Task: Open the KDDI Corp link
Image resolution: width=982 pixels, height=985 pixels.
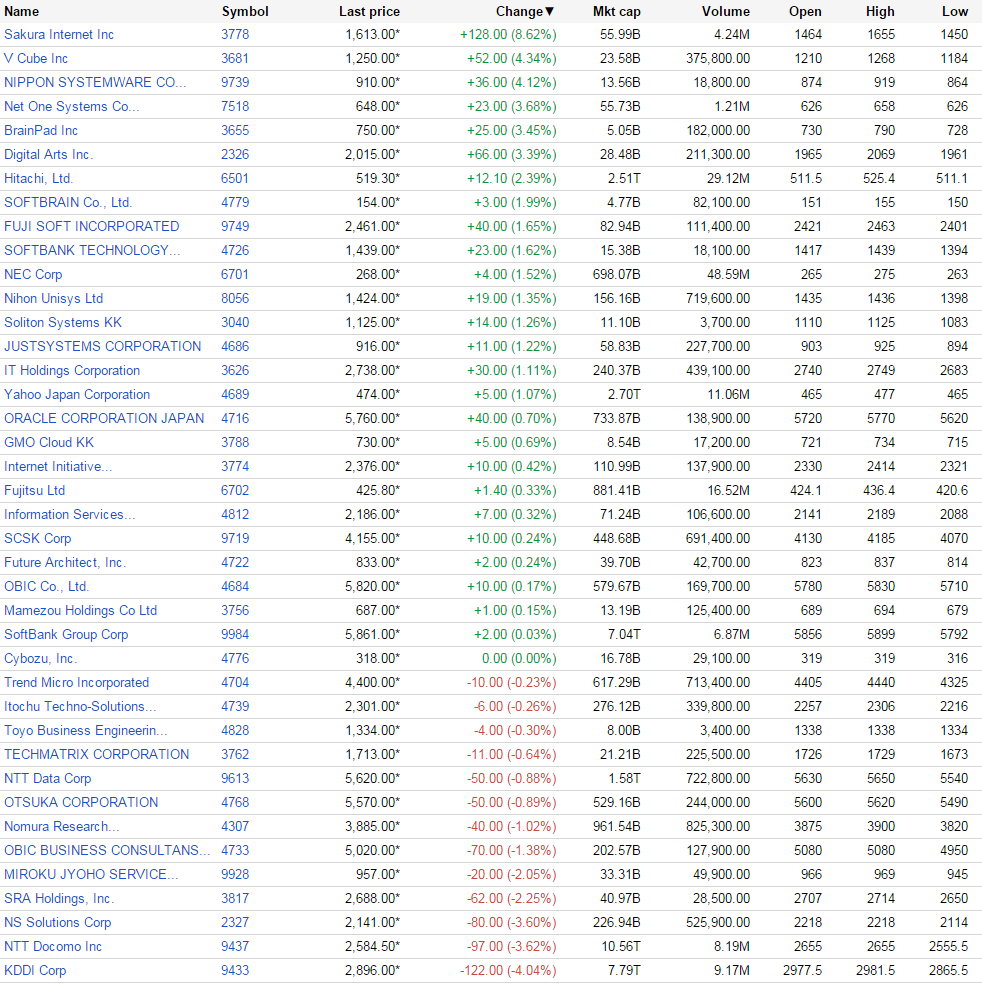Action: [x=35, y=971]
